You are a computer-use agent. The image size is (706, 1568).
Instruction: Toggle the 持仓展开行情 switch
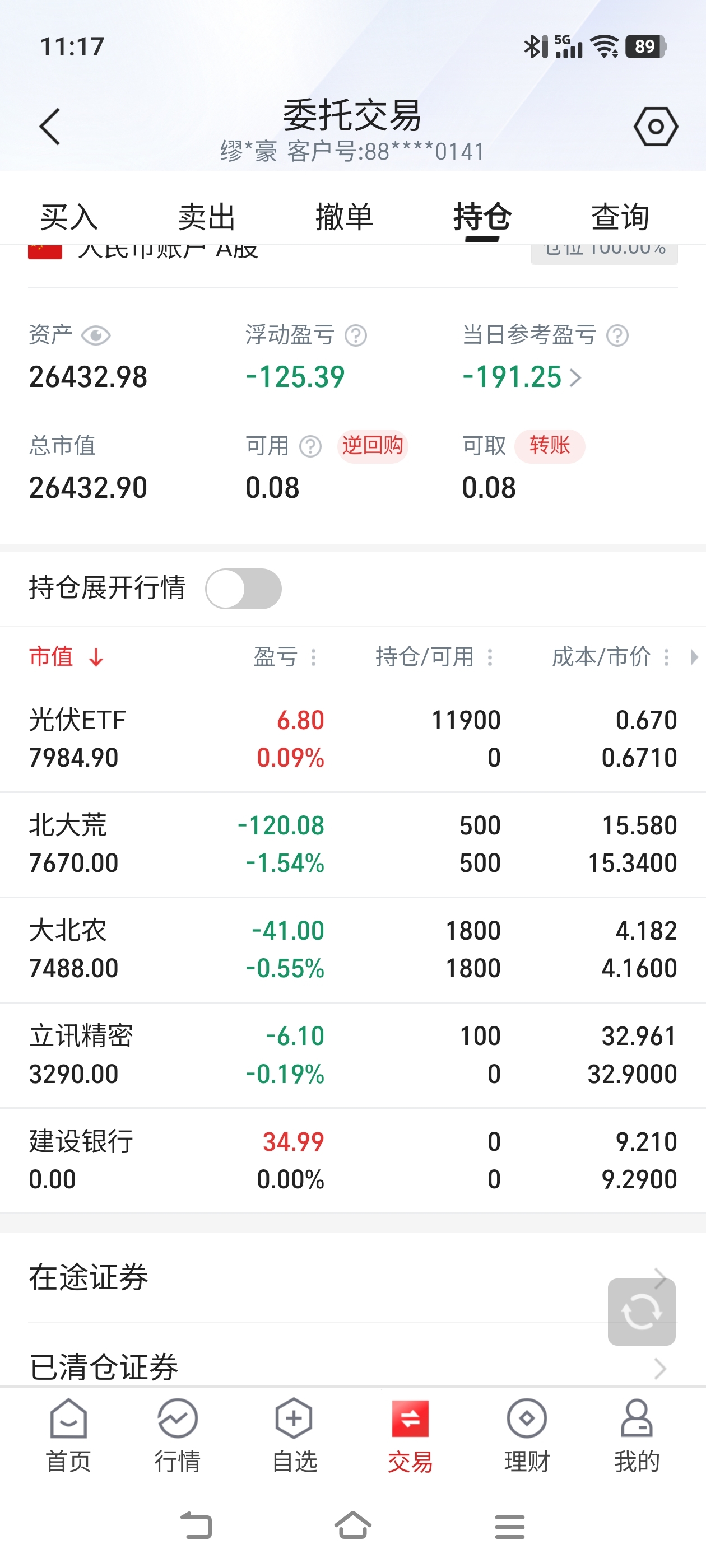point(244,588)
